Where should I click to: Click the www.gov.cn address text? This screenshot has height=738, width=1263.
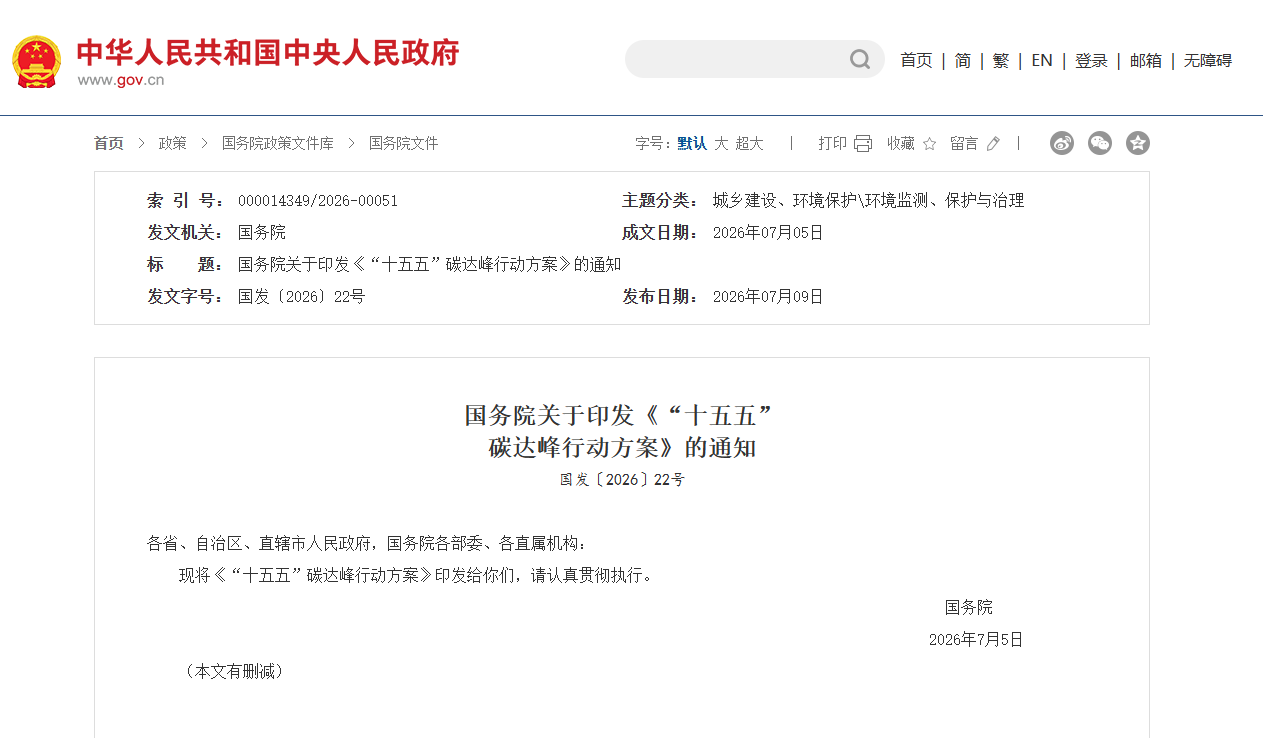pos(120,81)
